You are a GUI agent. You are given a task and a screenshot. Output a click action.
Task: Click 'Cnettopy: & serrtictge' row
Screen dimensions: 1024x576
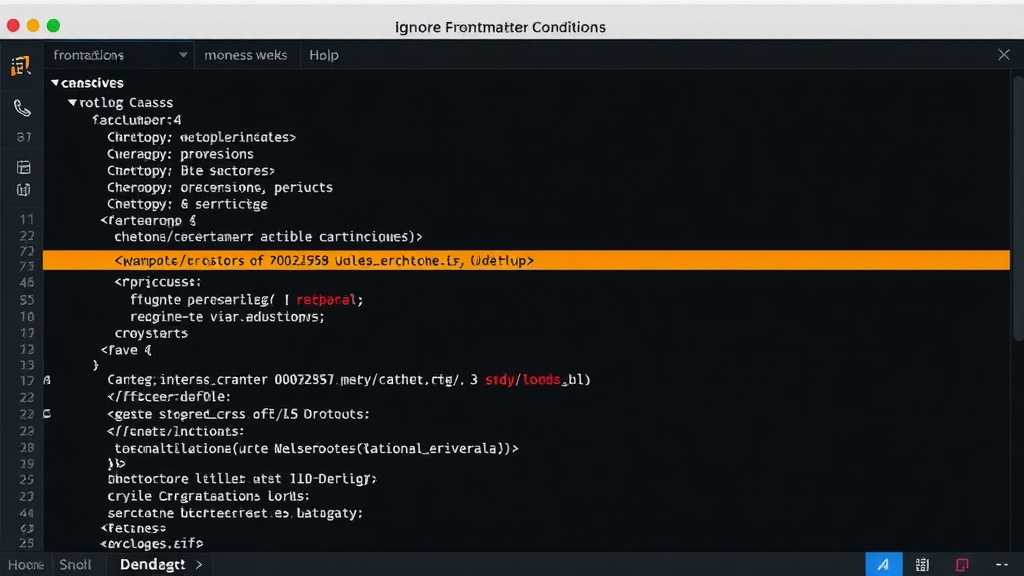[187, 204]
